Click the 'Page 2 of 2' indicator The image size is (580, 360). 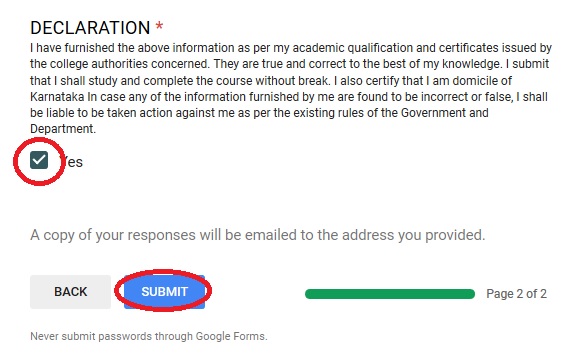coord(516,294)
